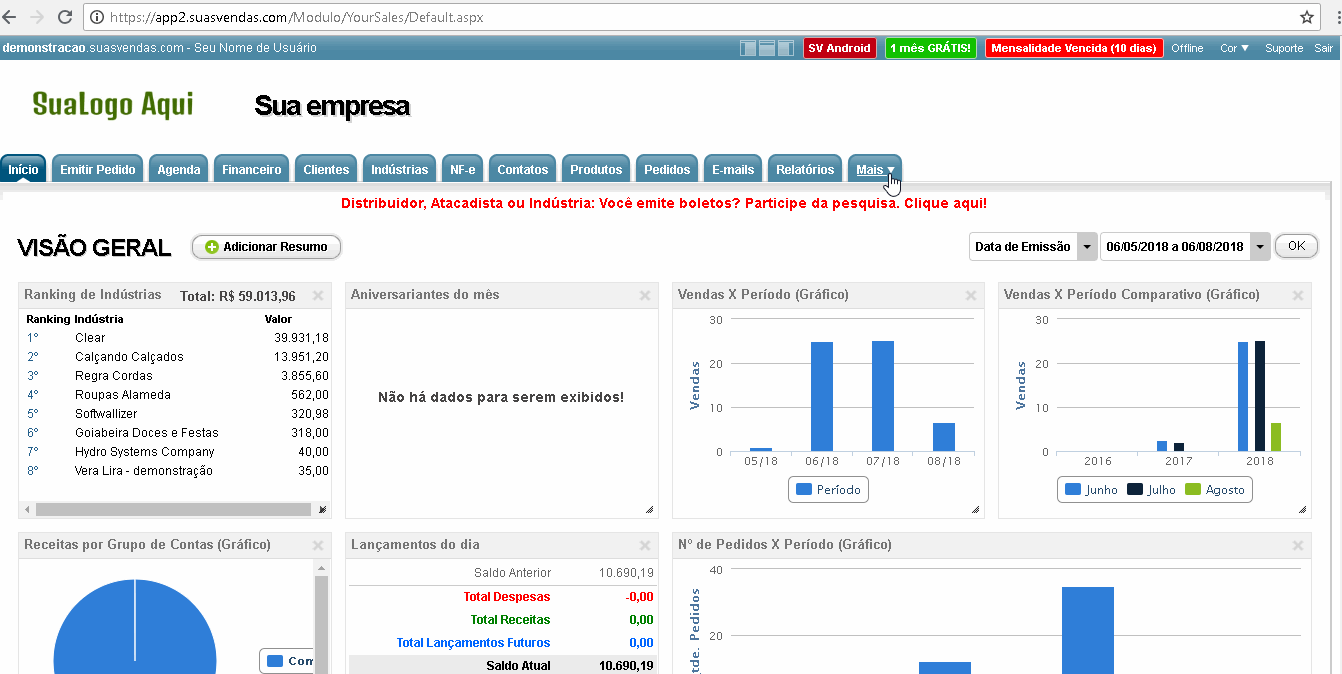Image resolution: width=1342 pixels, height=674 pixels.
Task: Click ranking row Regra Cordas
Action: pyautogui.click(x=177, y=376)
